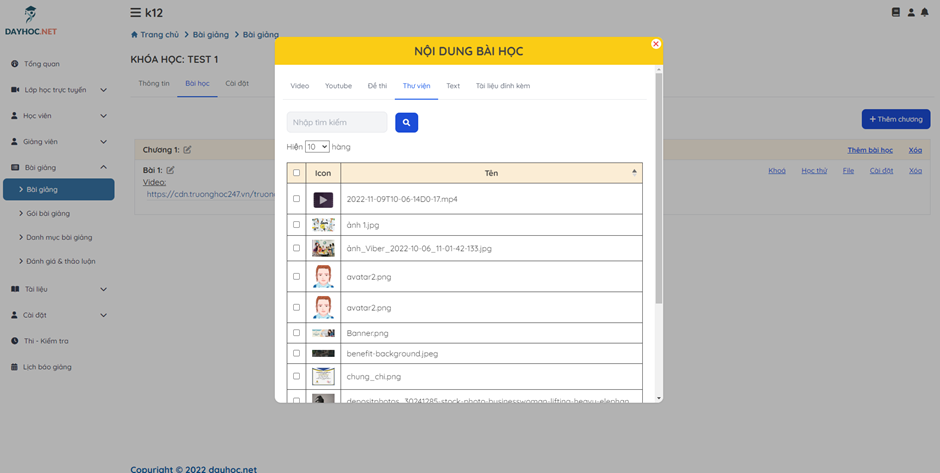
Task: Open the notifications bell icon
Action: (x=925, y=13)
